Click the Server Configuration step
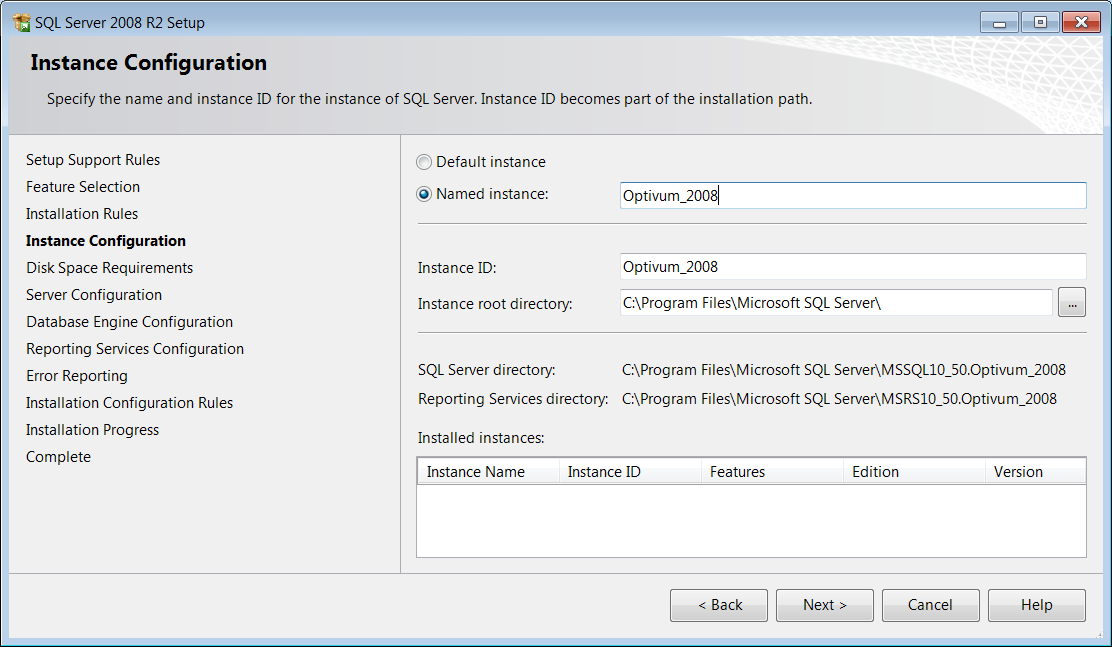The width and height of the screenshot is (1112, 647). (x=94, y=295)
